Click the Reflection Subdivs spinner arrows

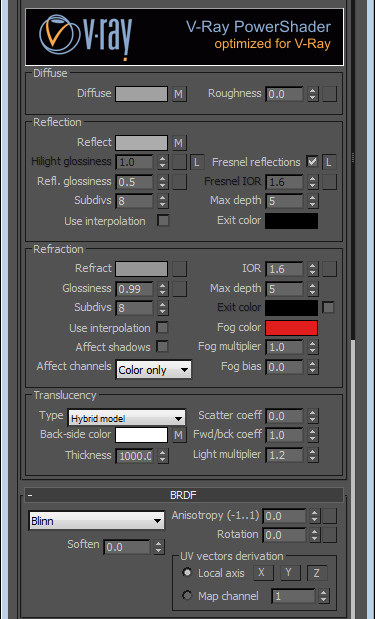pos(163,201)
